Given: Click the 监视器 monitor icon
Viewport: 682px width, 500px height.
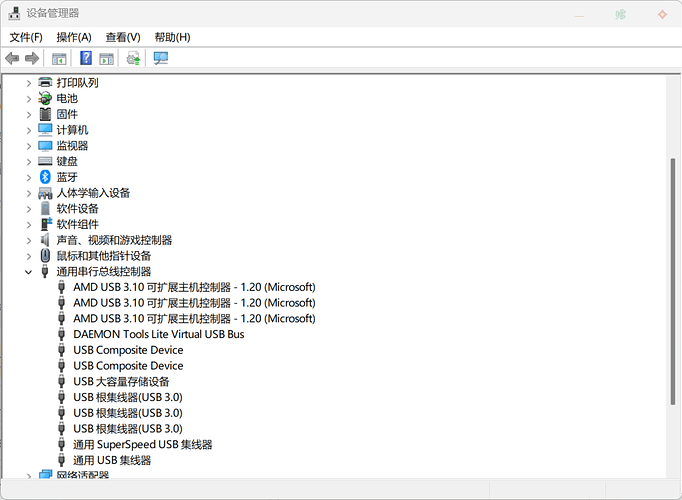Looking at the screenshot, I should point(45,145).
